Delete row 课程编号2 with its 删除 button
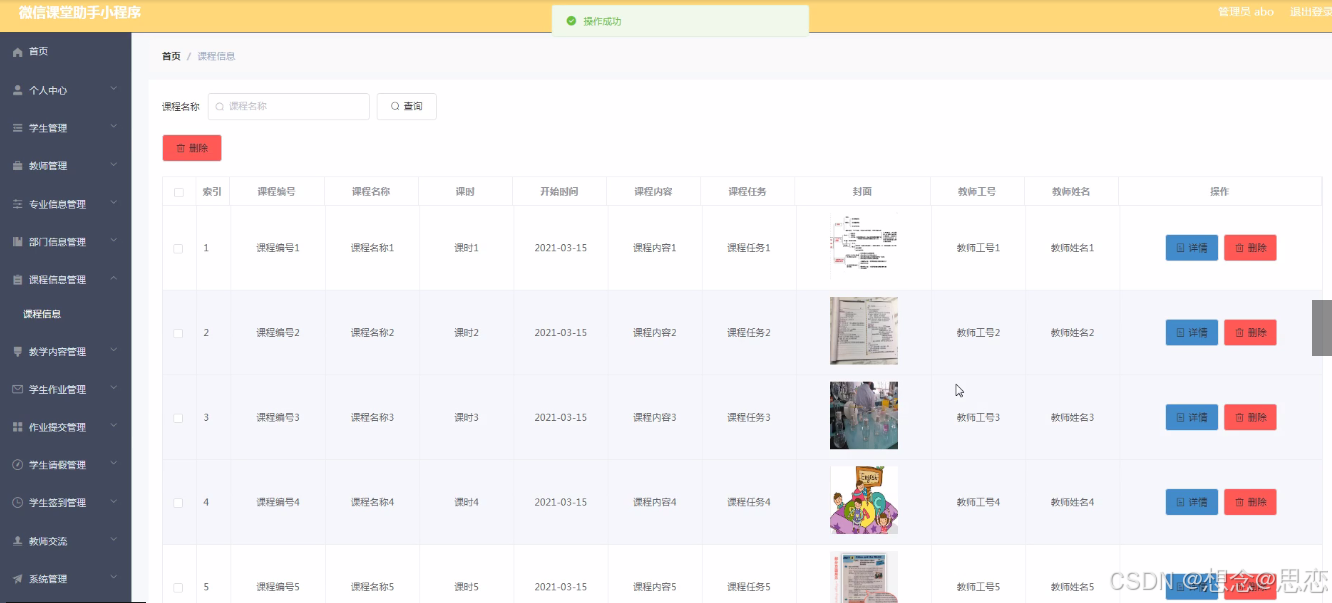1332x603 pixels. (1250, 333)
